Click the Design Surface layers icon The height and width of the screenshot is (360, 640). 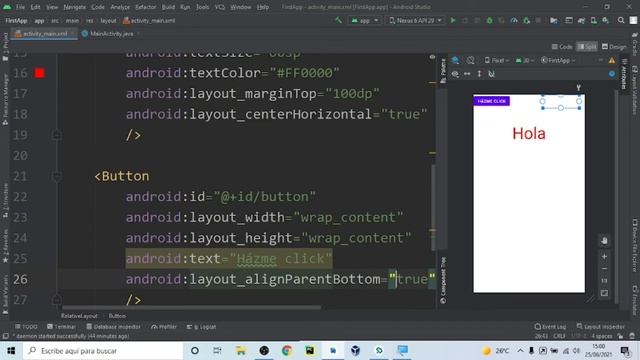[x=455, y=60]
